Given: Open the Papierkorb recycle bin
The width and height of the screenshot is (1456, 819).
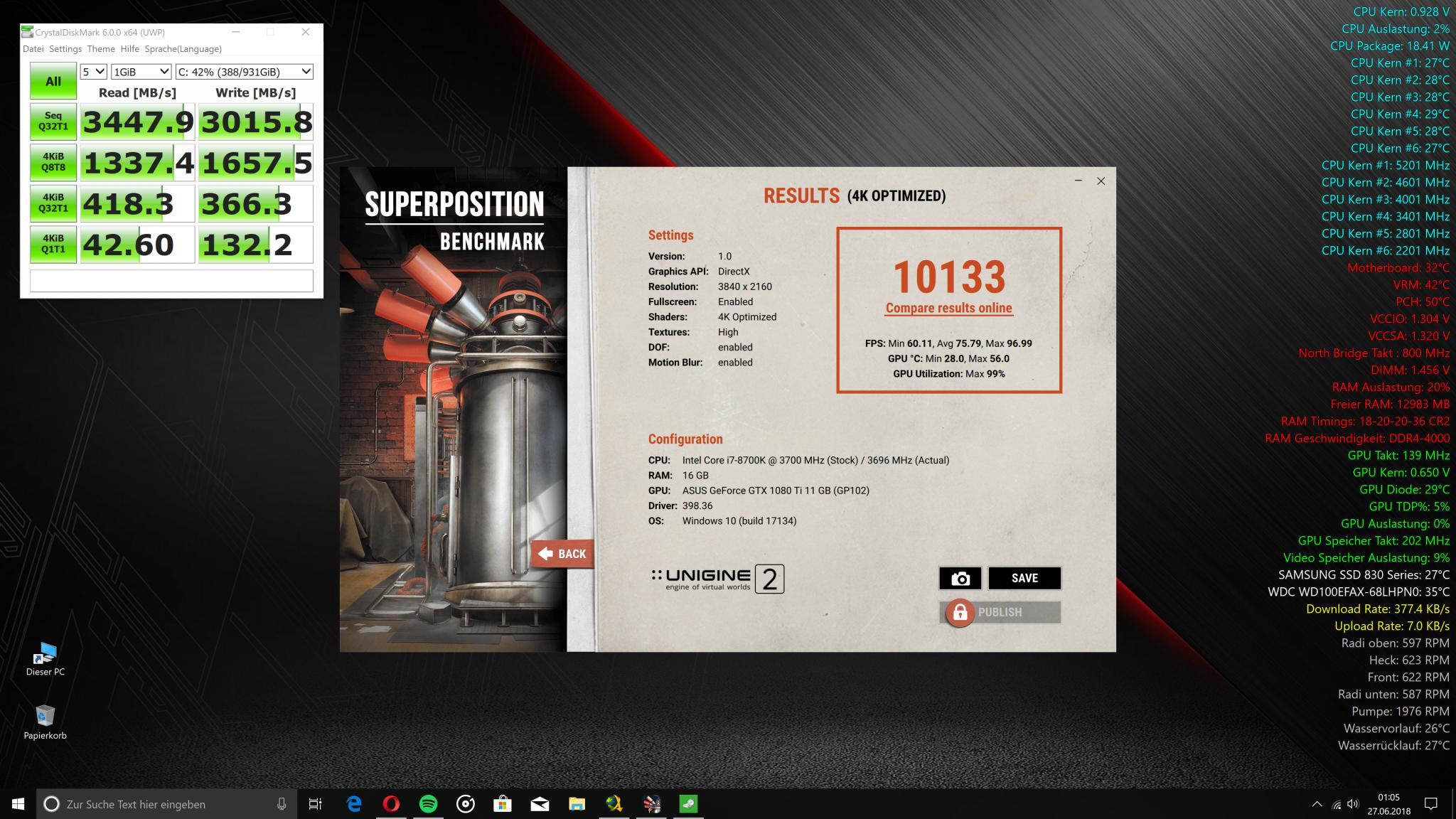Looking at the screenshot, I should click(x=45, y=718).
